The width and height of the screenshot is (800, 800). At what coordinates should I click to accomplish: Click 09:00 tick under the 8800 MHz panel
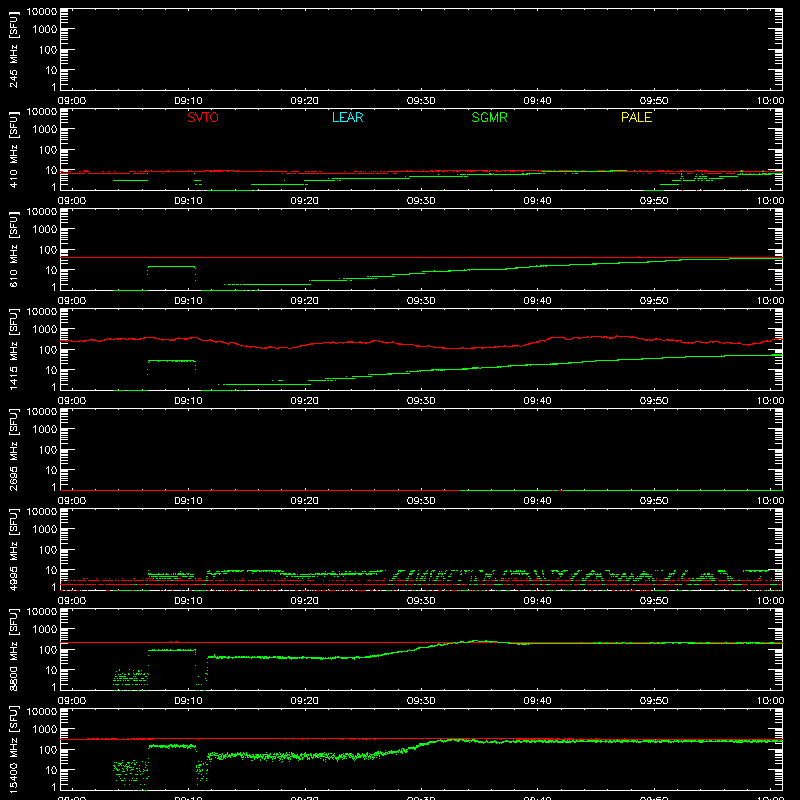click(x=71, y=701)
